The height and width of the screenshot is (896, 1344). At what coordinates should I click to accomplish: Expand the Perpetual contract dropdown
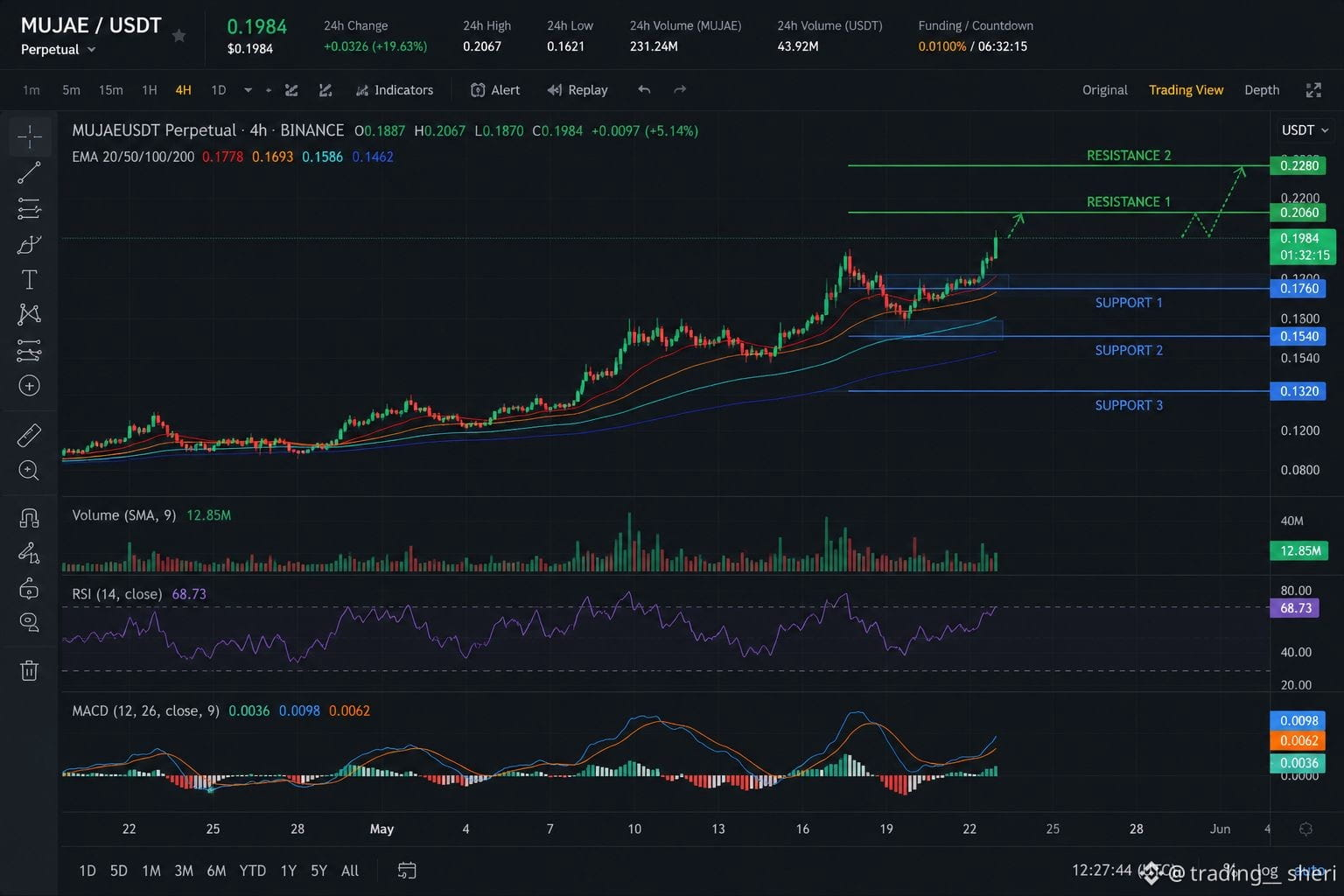coord(59,50)
